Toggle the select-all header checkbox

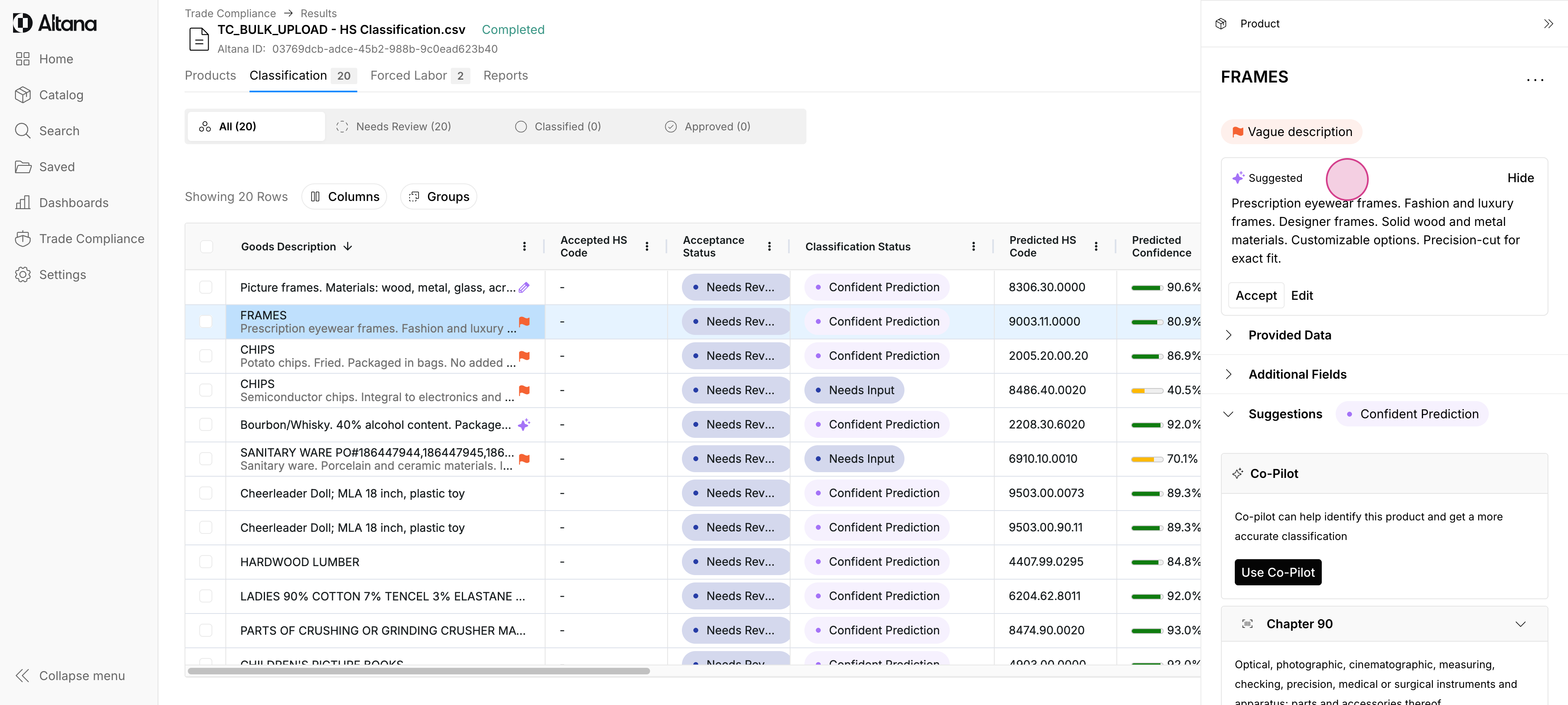206,247
